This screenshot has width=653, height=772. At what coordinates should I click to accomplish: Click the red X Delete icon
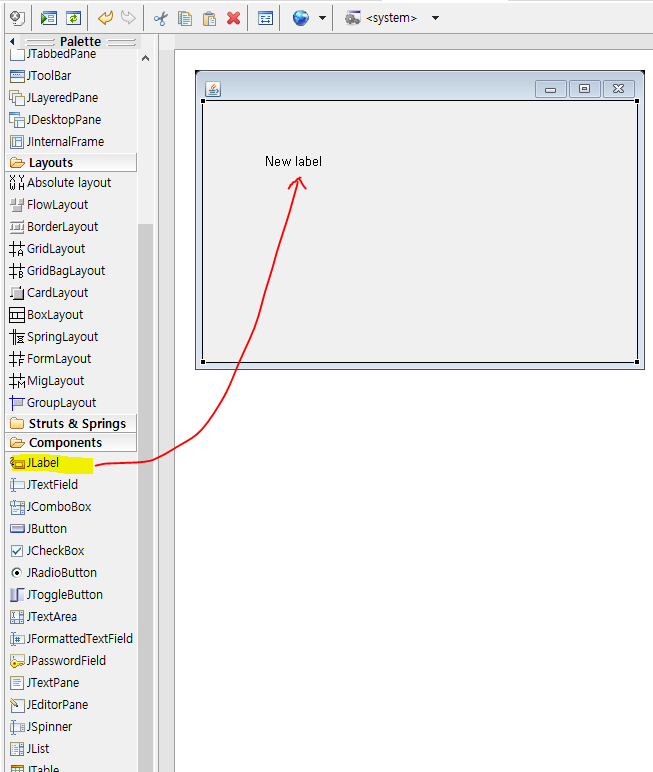click(x=233, y=19)
